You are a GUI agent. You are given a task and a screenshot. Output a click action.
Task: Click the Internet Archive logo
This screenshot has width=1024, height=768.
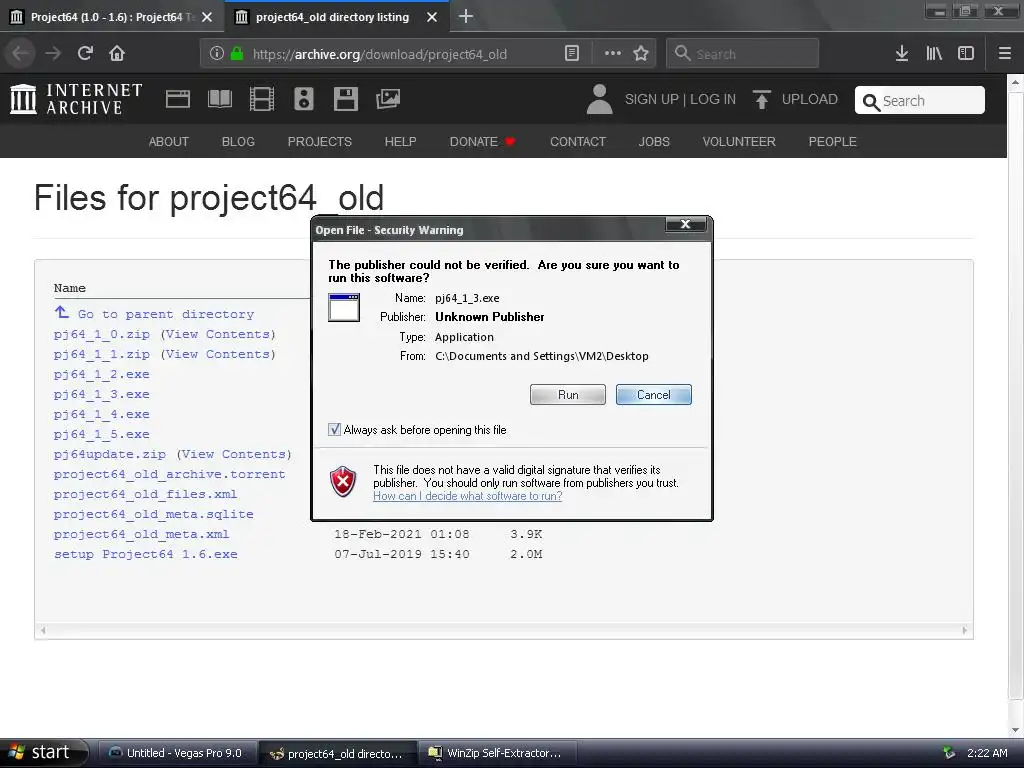(76, 99)
